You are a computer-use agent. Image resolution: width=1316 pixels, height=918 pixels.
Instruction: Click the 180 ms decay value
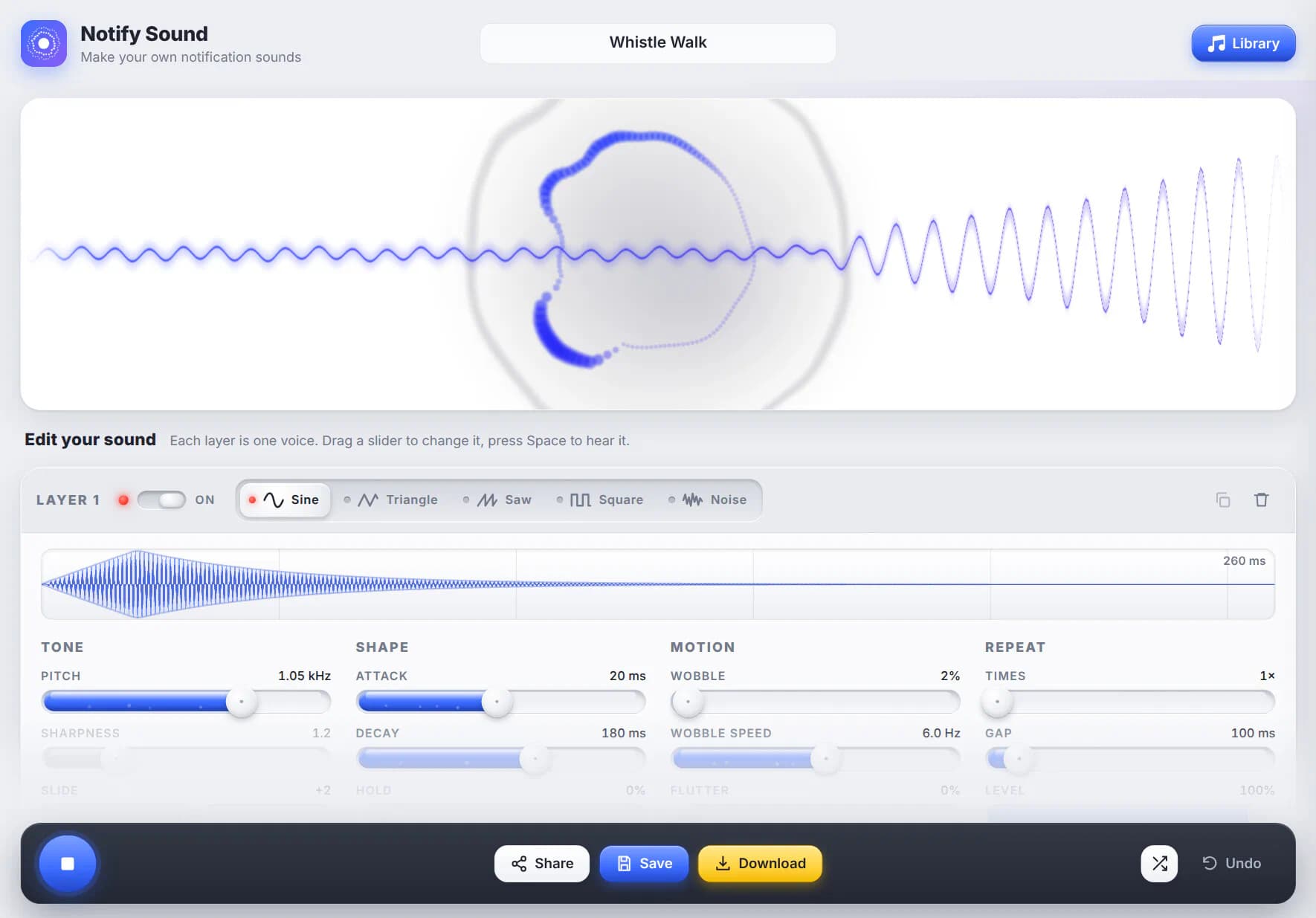click(x=623, y=733)
